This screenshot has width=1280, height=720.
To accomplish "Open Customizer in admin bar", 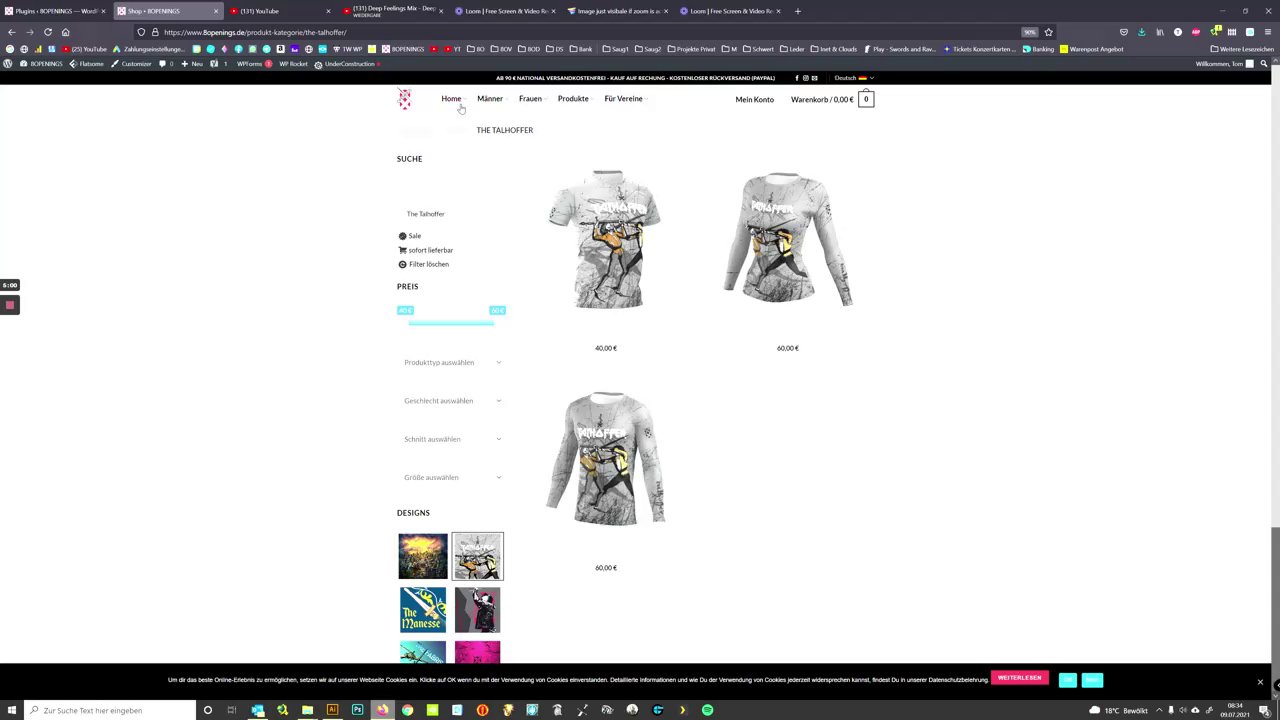I will 131,64.
